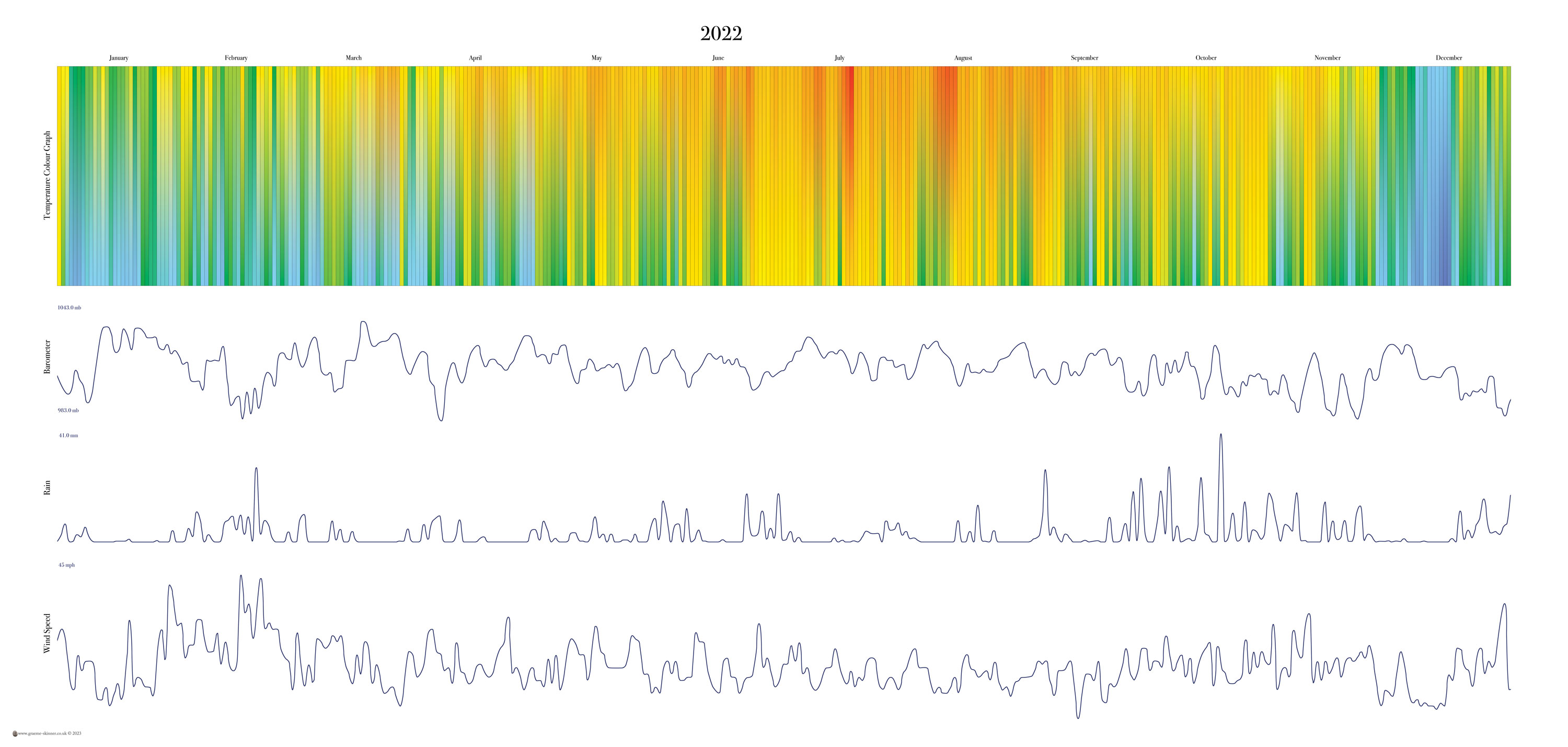Viewport: 1568px width, 747px height.
Task: Click the Rain axis label
Action: (48, 488)
